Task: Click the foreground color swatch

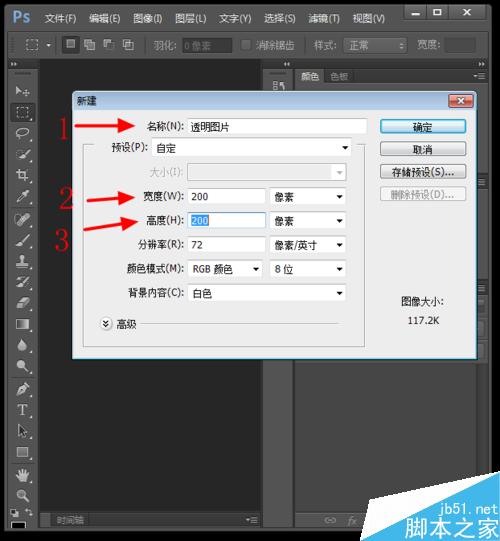Action: click(18, 525)
